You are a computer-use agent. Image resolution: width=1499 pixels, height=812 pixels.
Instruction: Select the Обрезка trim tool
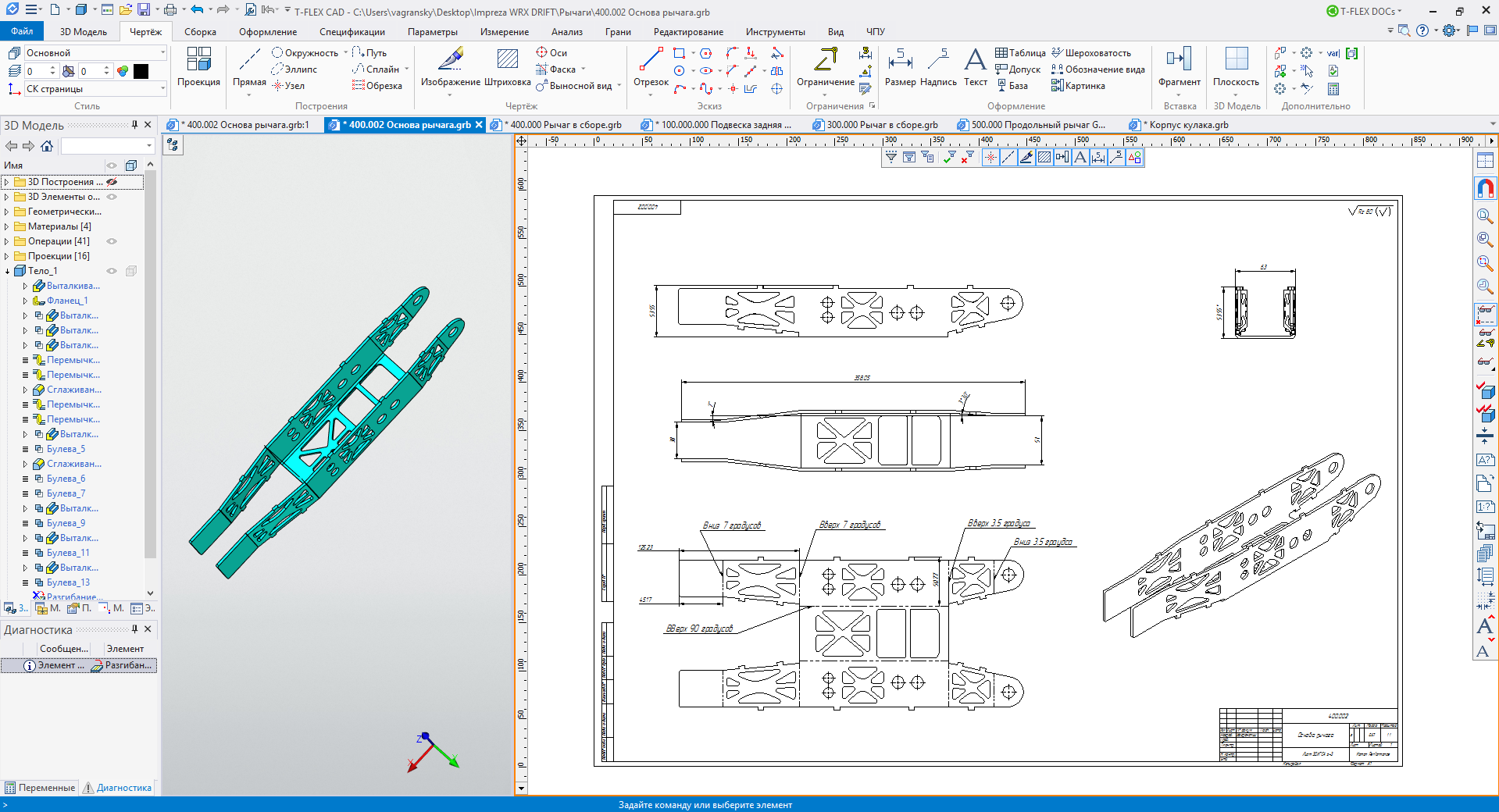point(377,85)
